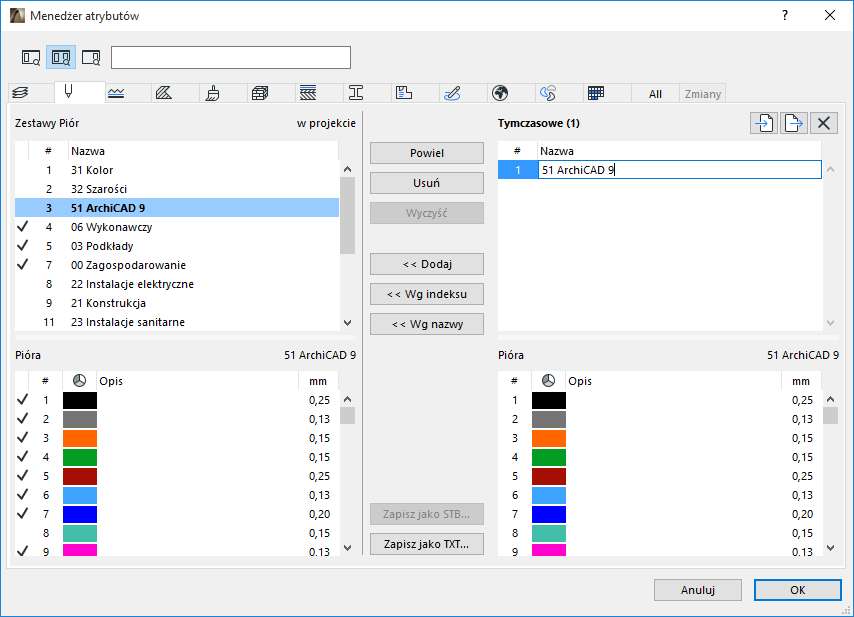Click the << Dodaj button
This screenshot has height=617, width=854.
(x=427, y=264)
